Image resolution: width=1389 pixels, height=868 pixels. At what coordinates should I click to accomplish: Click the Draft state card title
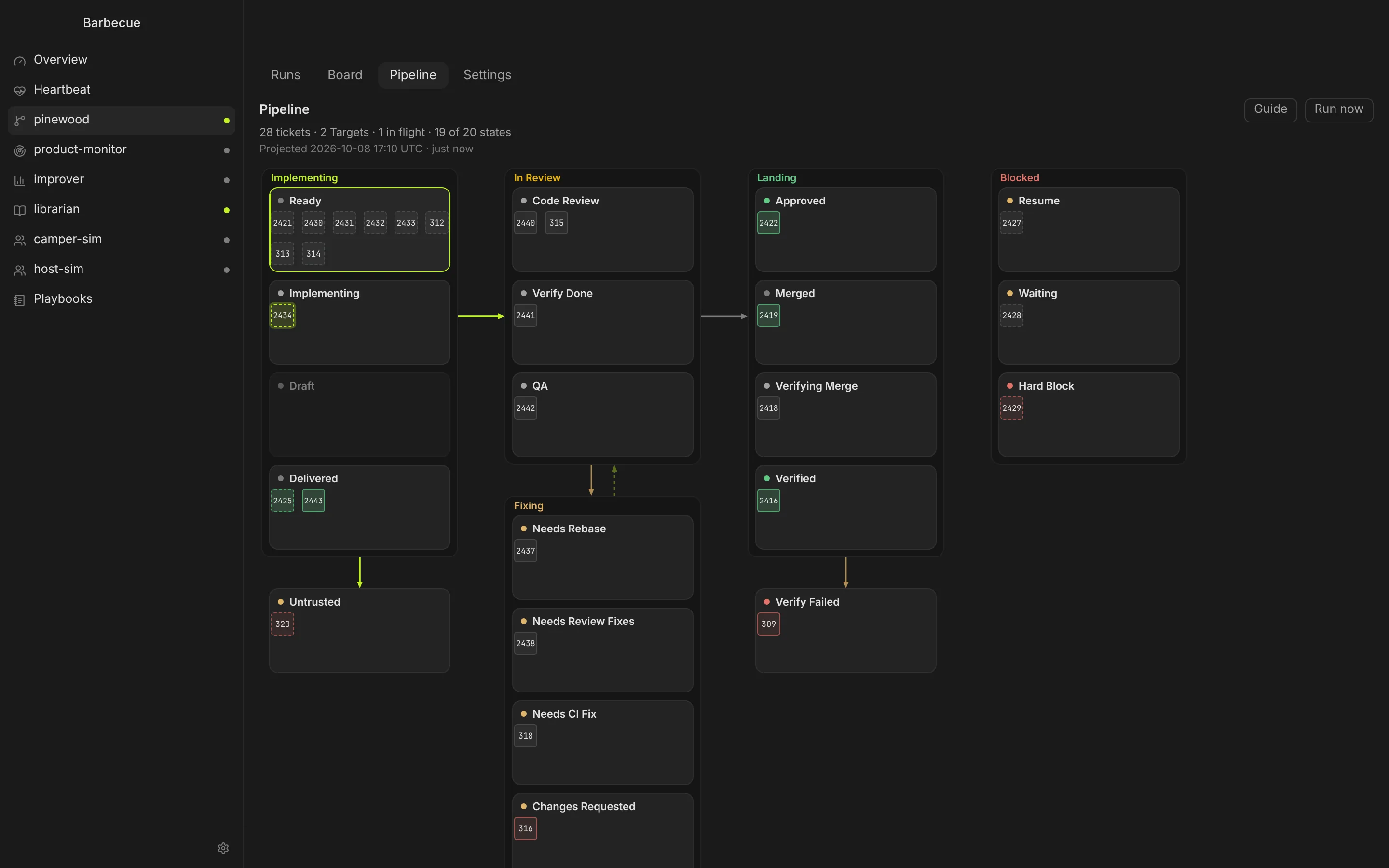point(301,386)
